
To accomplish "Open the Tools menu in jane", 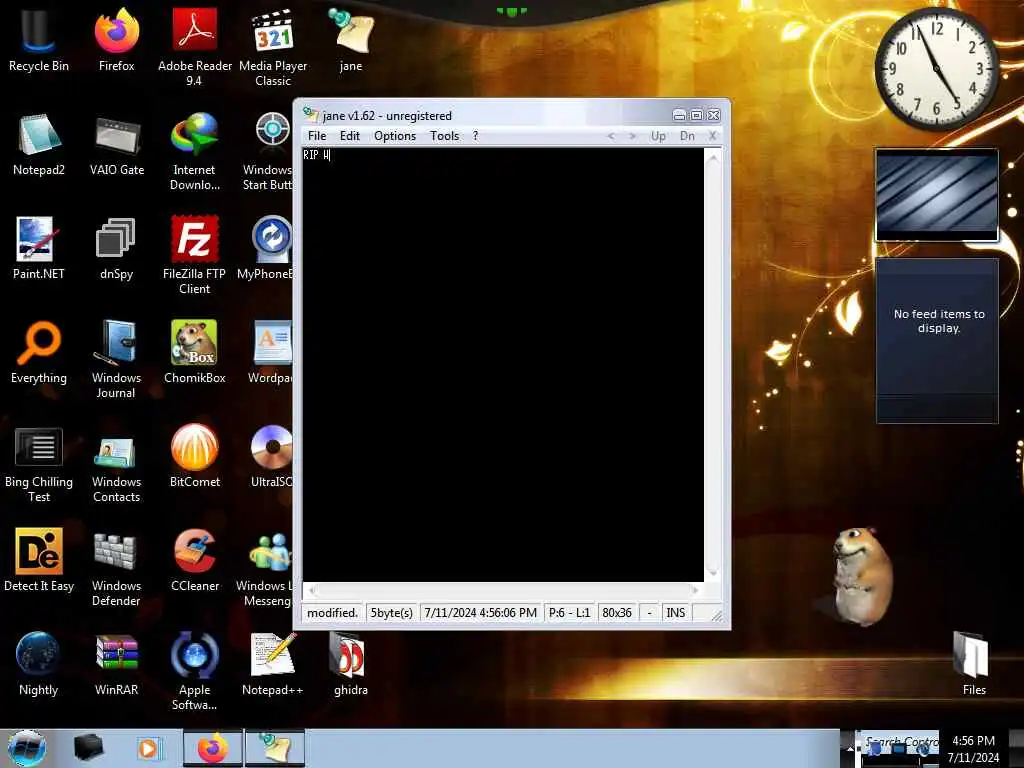I will pos(444,136).
